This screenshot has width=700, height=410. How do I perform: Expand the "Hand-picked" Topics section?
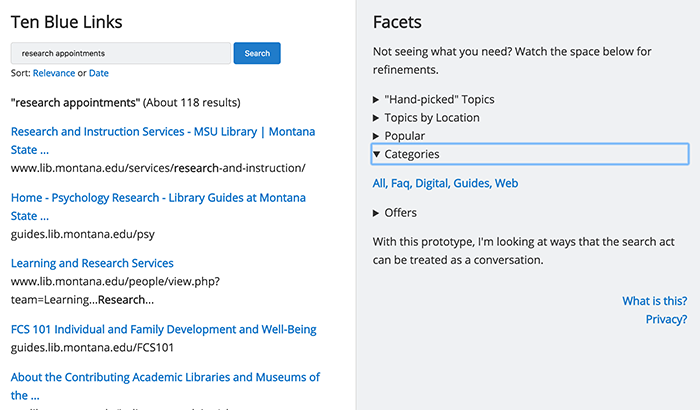(x=438, y=100)
